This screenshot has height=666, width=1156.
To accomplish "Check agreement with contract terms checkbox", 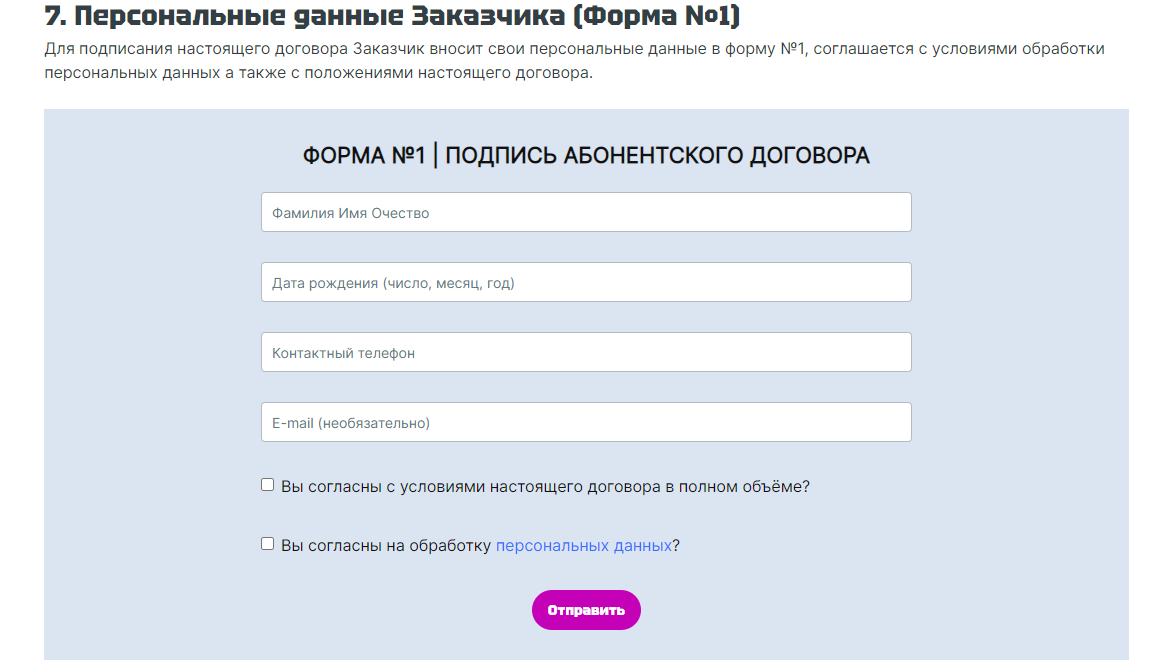I will pos(267,484).
